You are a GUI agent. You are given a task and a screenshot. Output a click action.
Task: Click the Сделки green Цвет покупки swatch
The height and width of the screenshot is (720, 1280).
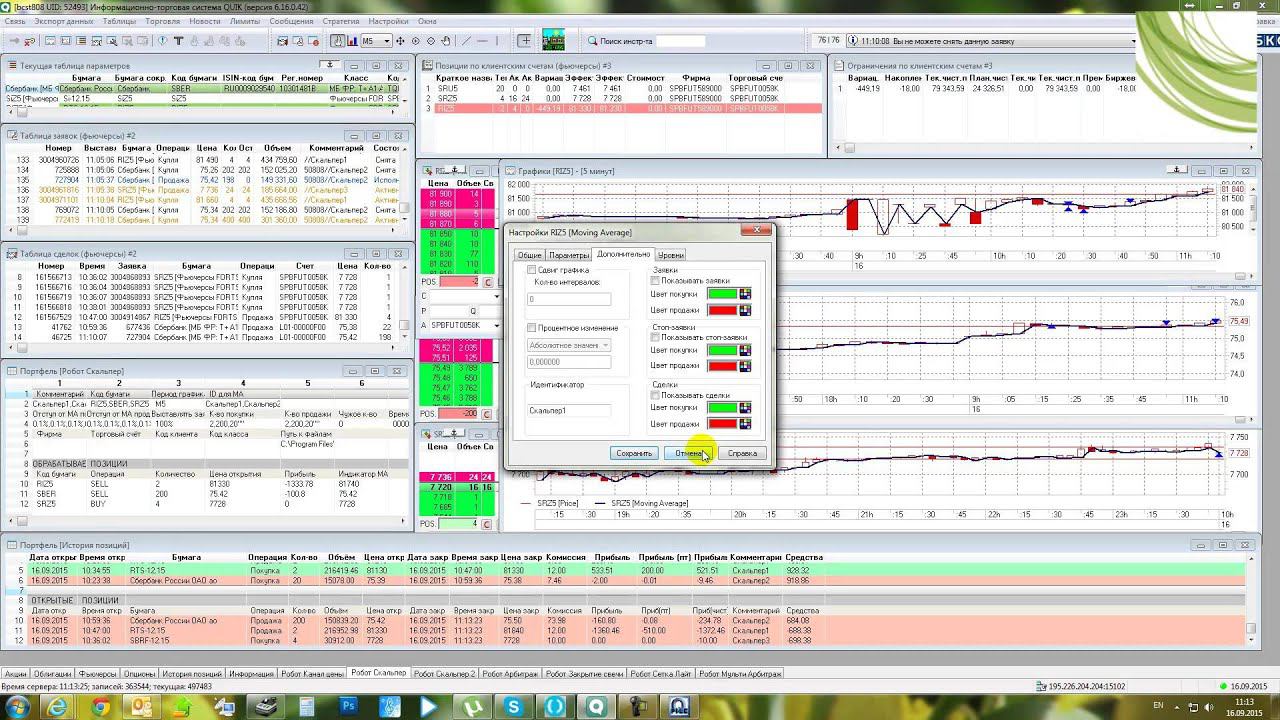(722, 408)
